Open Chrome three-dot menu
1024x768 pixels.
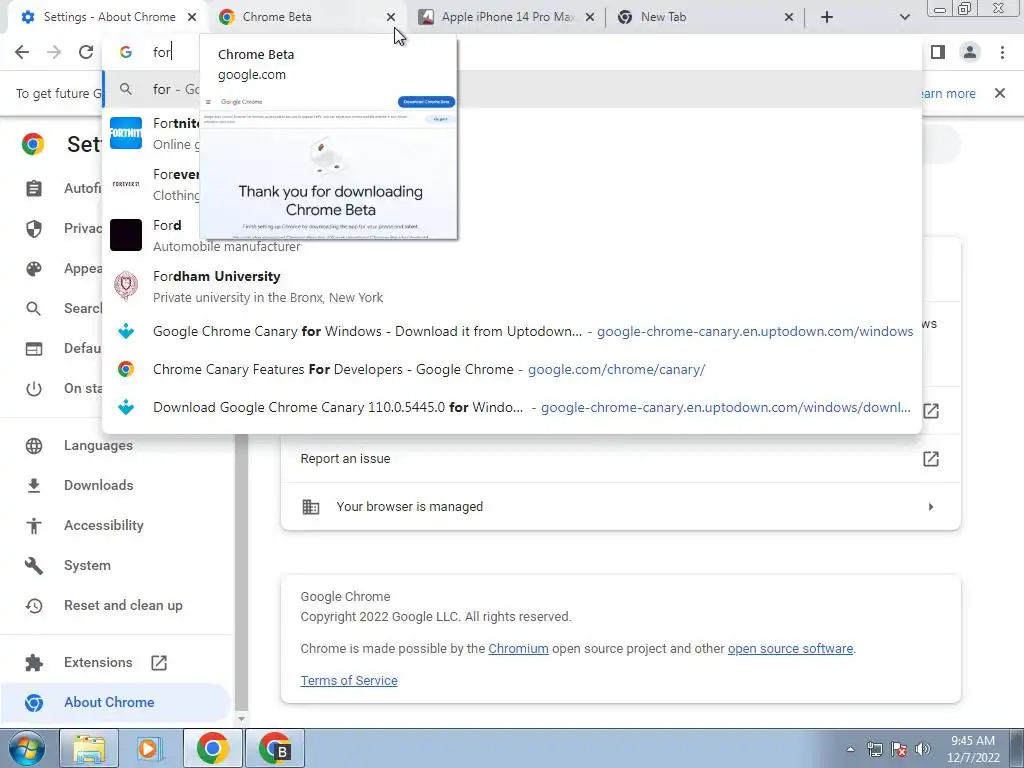tap(1002, 52)
